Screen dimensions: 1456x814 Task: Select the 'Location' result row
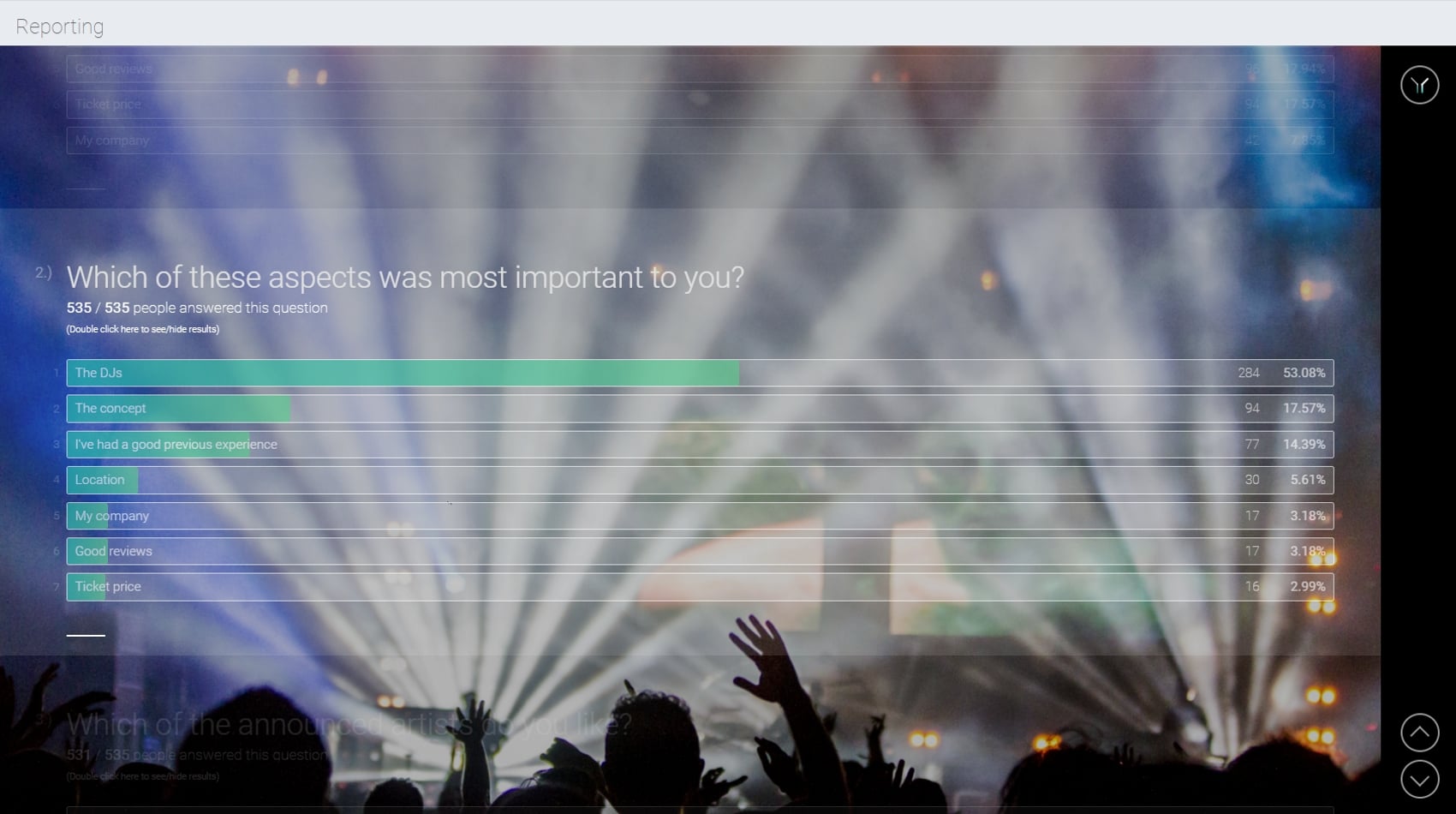(700, 480)
